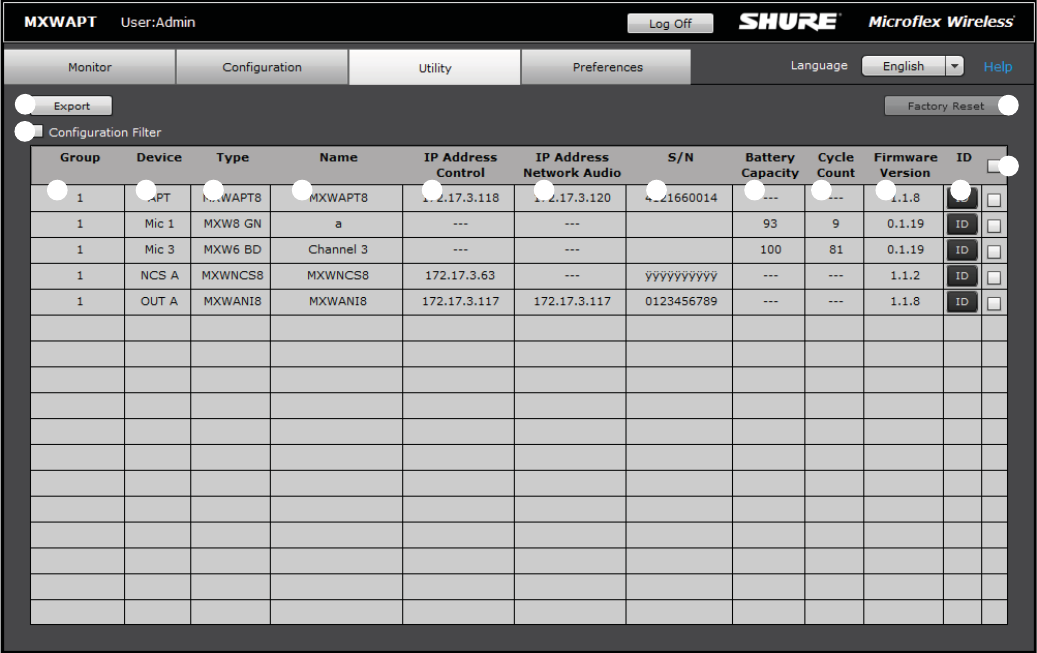Click the Shure logo

click(x=790, y=22)
